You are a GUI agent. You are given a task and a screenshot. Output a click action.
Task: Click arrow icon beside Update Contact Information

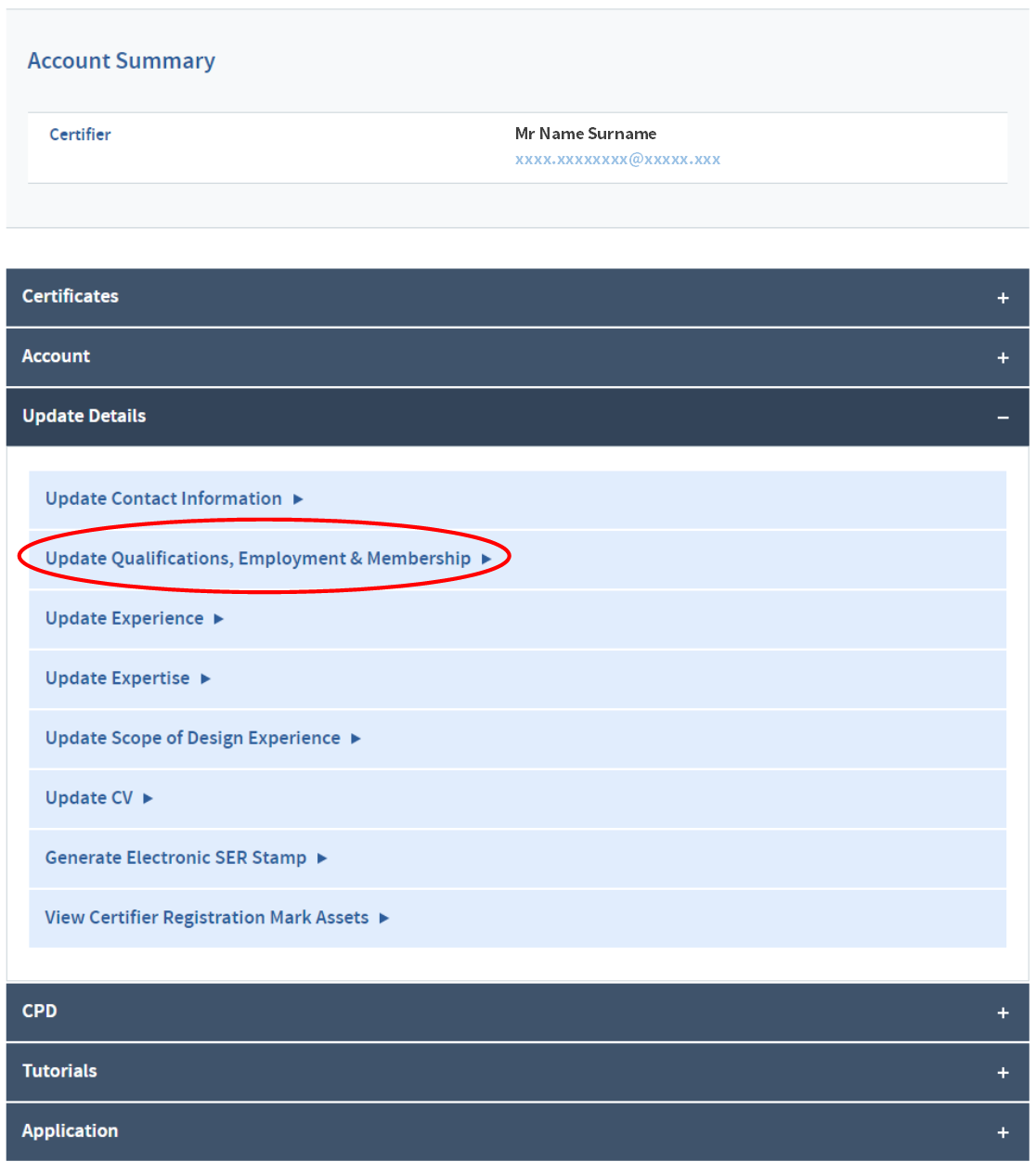(298, 499)
